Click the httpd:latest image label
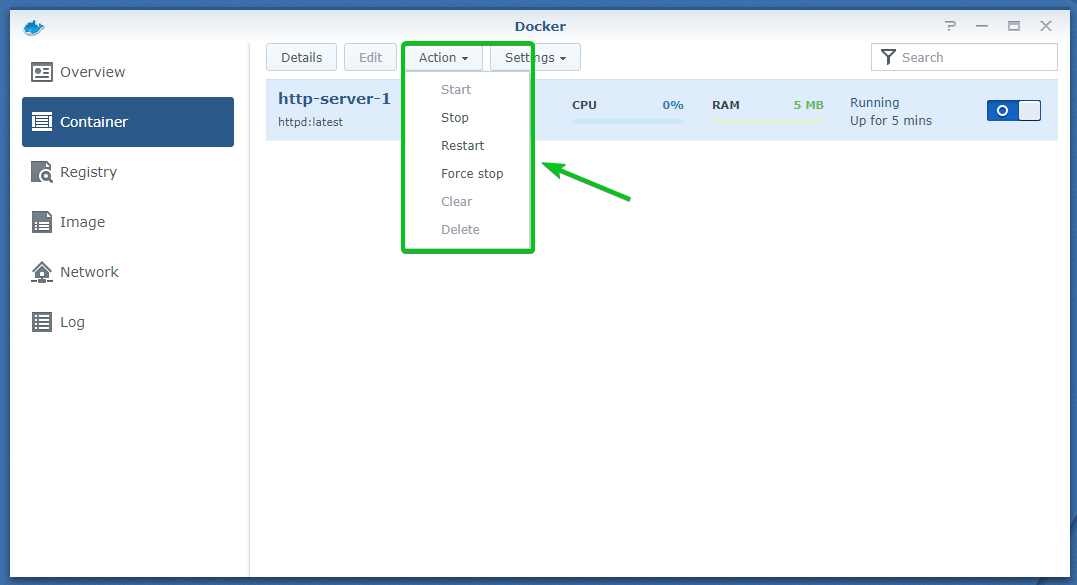Image resolution: width=1077 pixels, height=585 pixels. (x=310, y=122)
